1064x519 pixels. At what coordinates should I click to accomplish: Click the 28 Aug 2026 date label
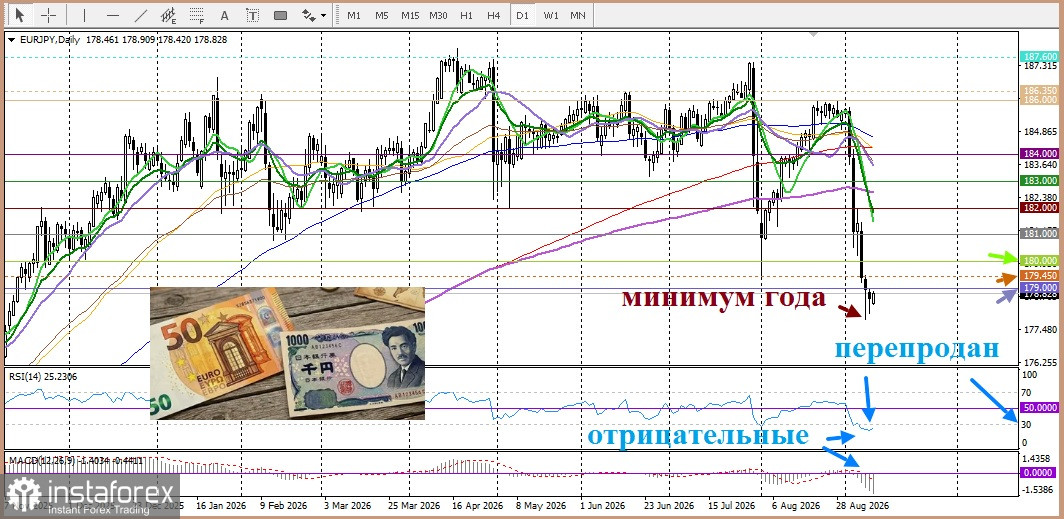[x=862, y=506]
